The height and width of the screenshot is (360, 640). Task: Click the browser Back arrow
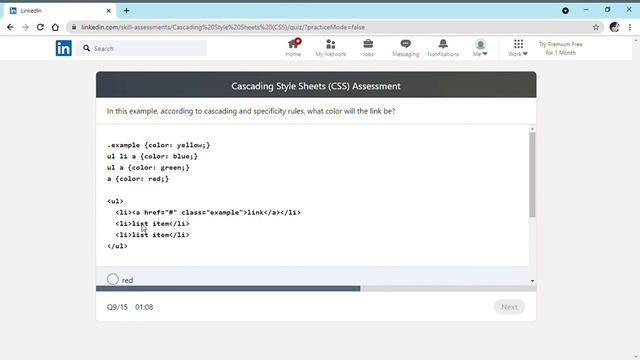coord(10,27)
